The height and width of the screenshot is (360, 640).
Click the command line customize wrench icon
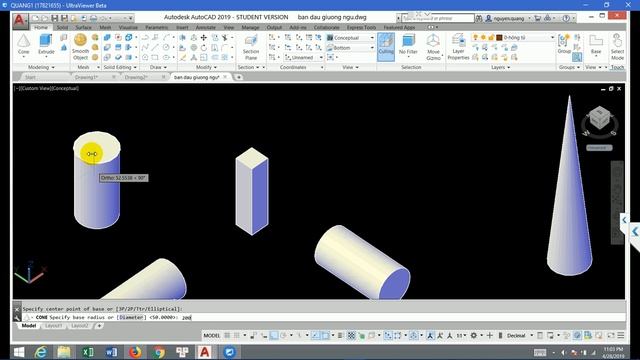coord(17,317)
